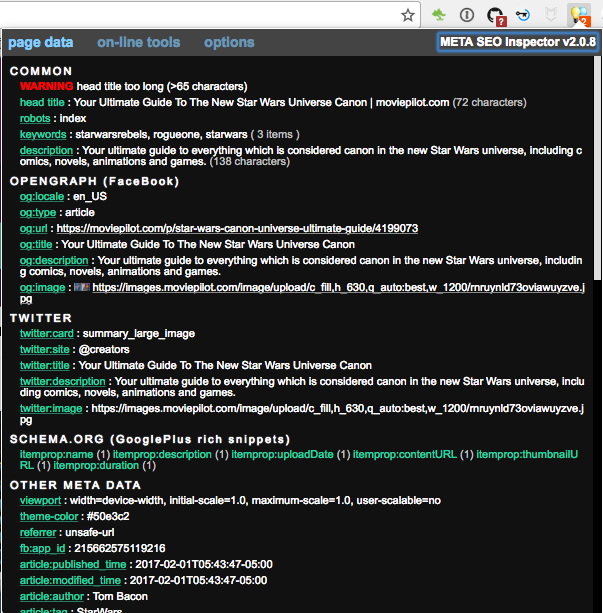Click the key extension icon
This screenshot has height=613, width=603.
pos(523,15)
